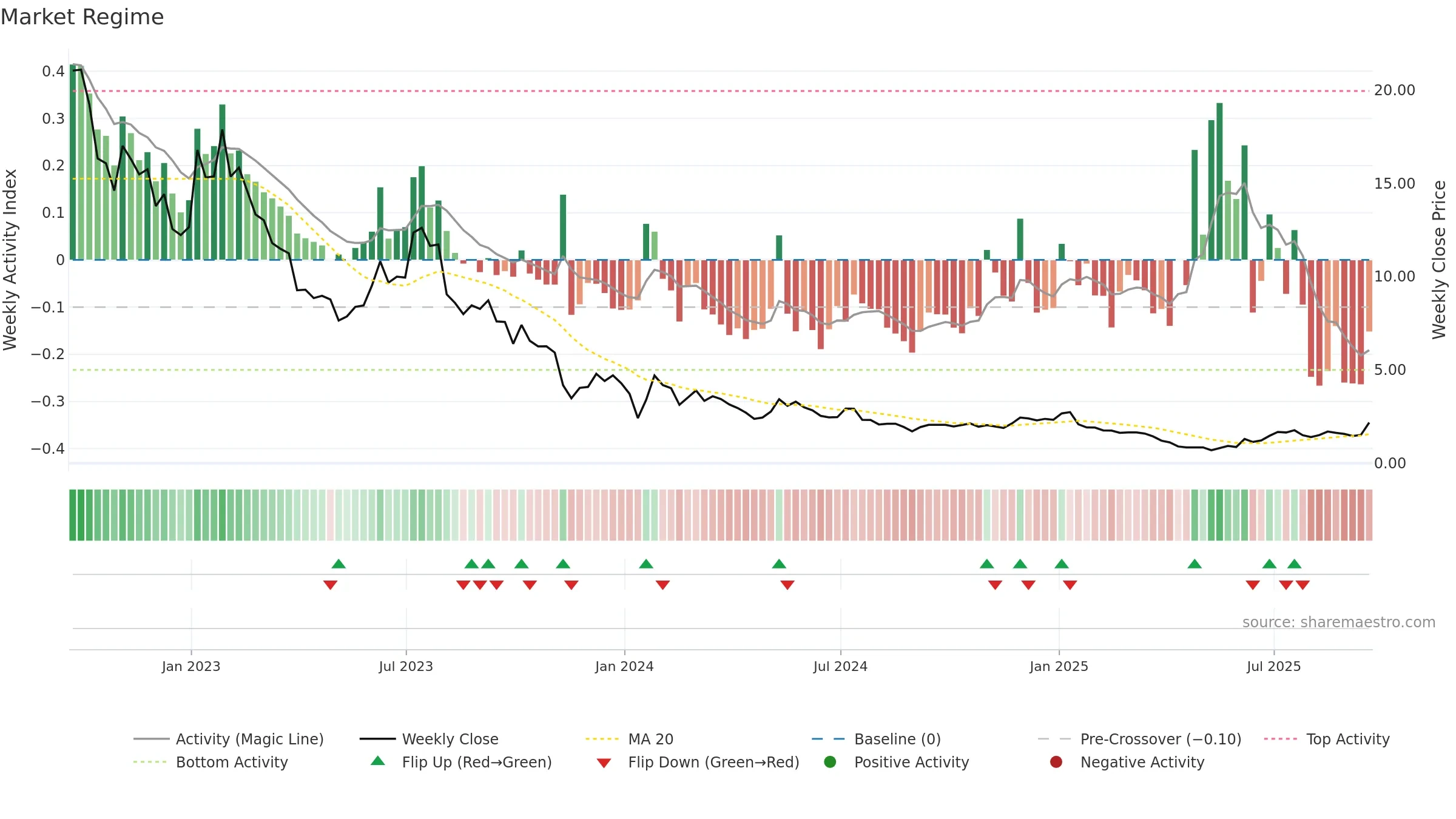Viewport: 1456px width, 819px height.
Task: Click the Jan 2024 x-axis label
Action: (x=624, y=666)
